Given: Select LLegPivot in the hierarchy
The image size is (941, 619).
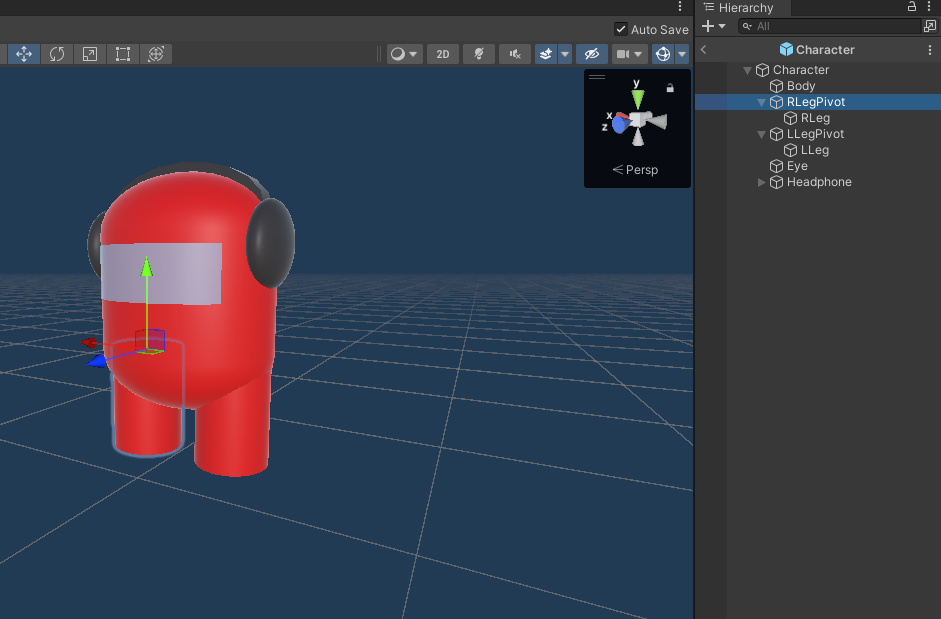Looking at the screenshot, I should 815,134.
